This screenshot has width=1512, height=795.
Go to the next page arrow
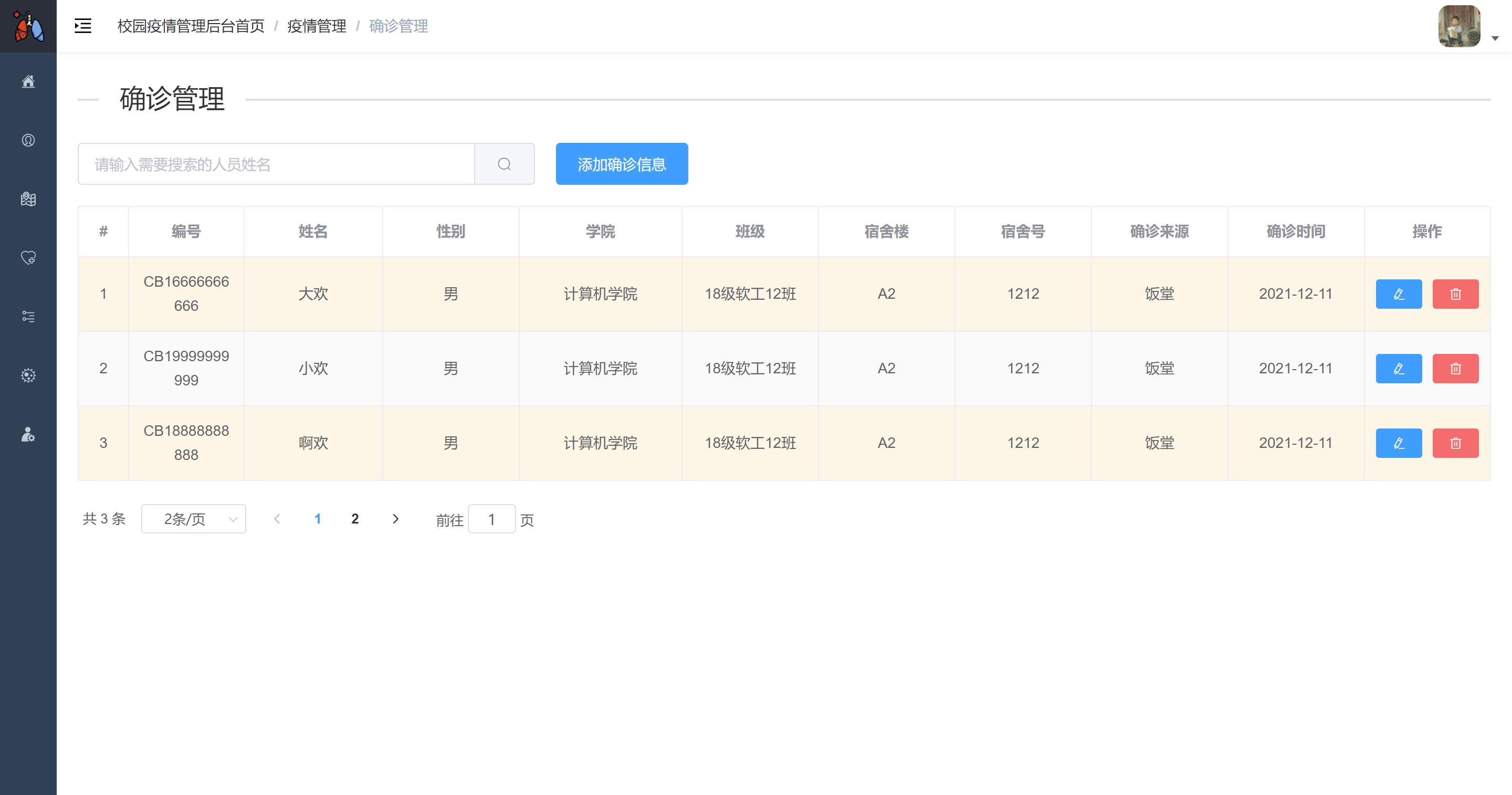click(395, 518)
